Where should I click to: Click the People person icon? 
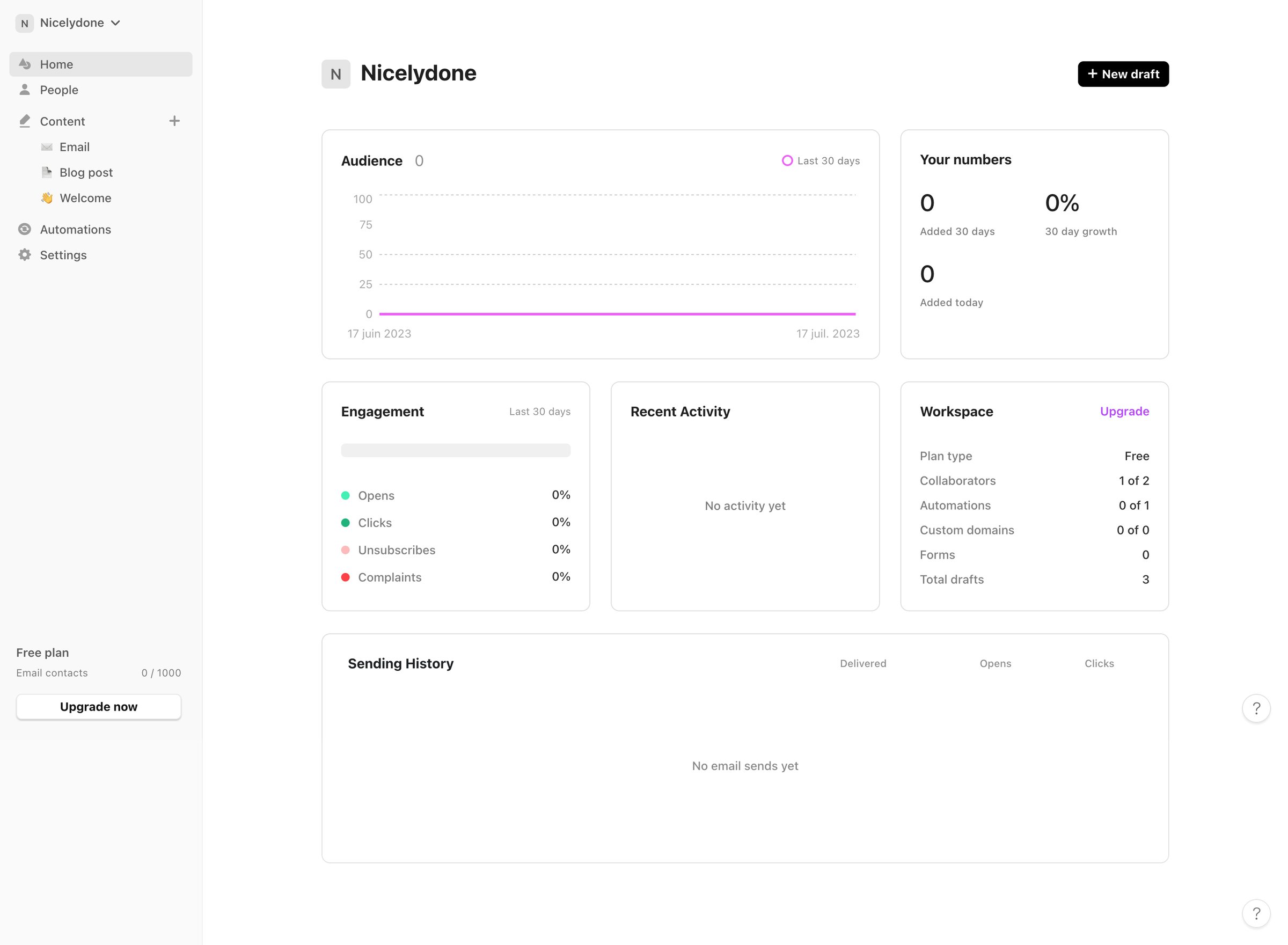click(25, 89)
